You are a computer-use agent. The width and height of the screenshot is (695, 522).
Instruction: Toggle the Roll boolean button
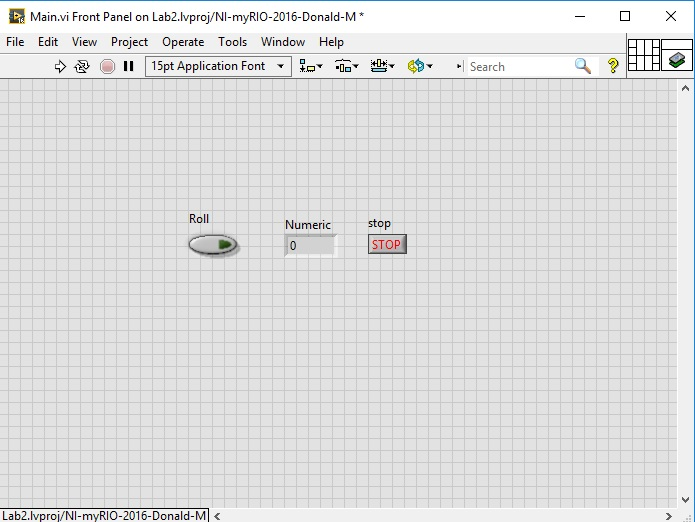click(x=213, y=245)
